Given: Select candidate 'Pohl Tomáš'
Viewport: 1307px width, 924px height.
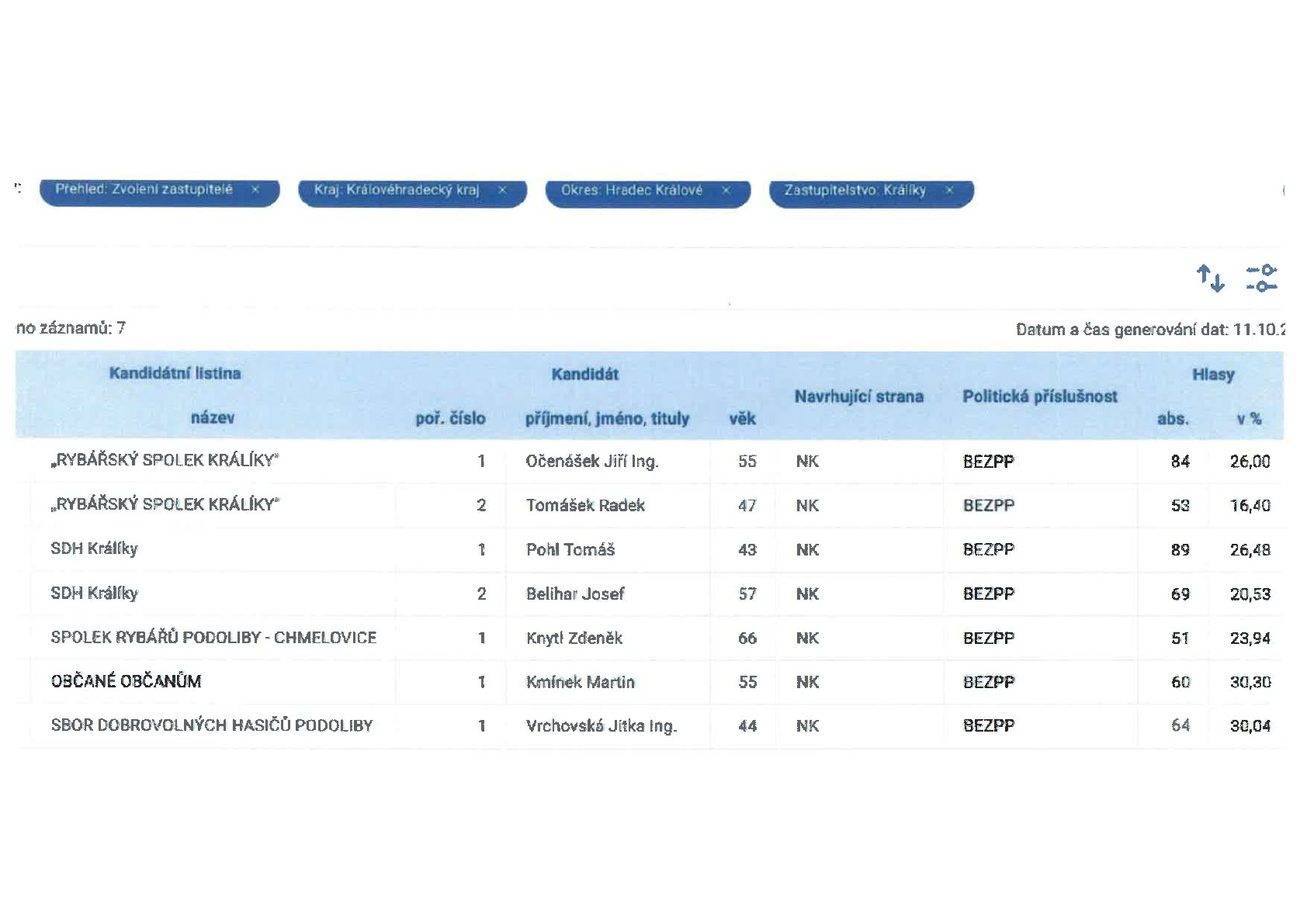Looking at the screenshot, I should click(570, 549).
